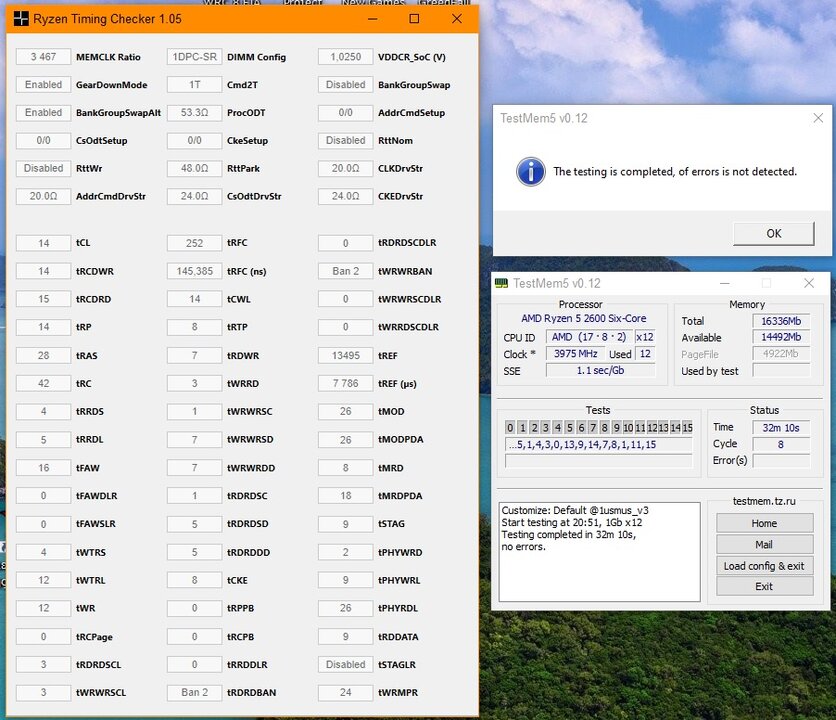The width and height of the screenshot is (836, 720).
Task: Click the Cycle count value 8
Action: click(781, 444)
